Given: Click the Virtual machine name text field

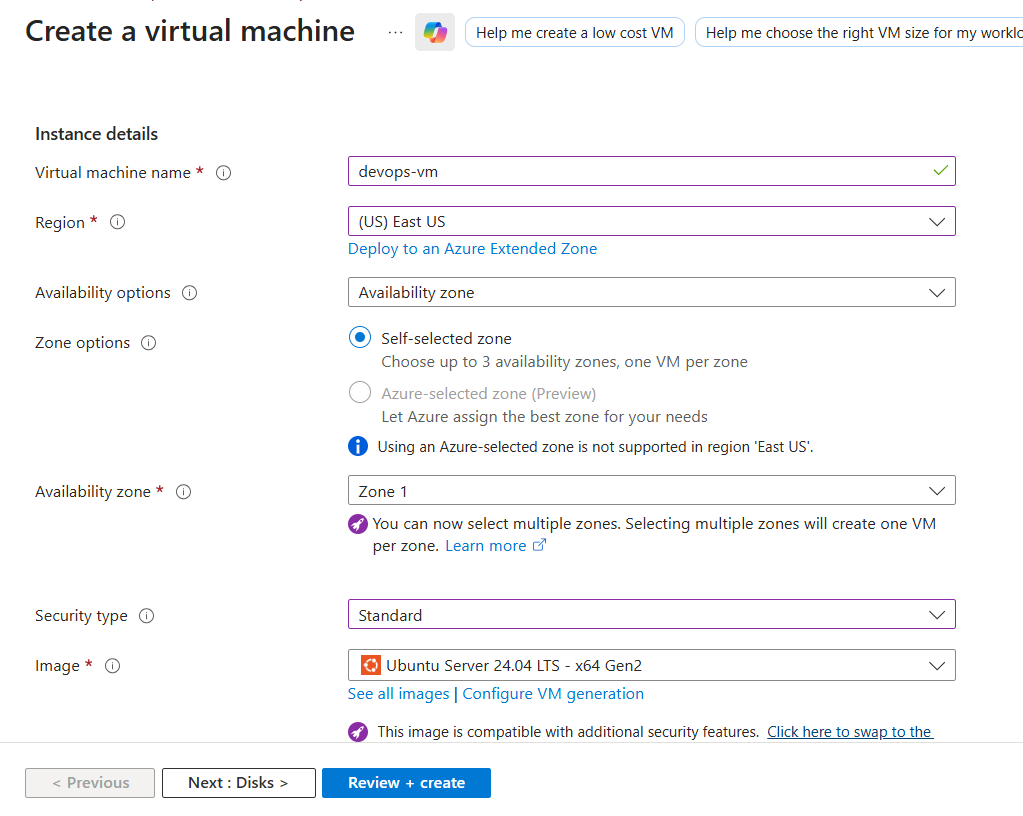Looking at the screenshot, I should pyautogui.click(x=640, y=171).
